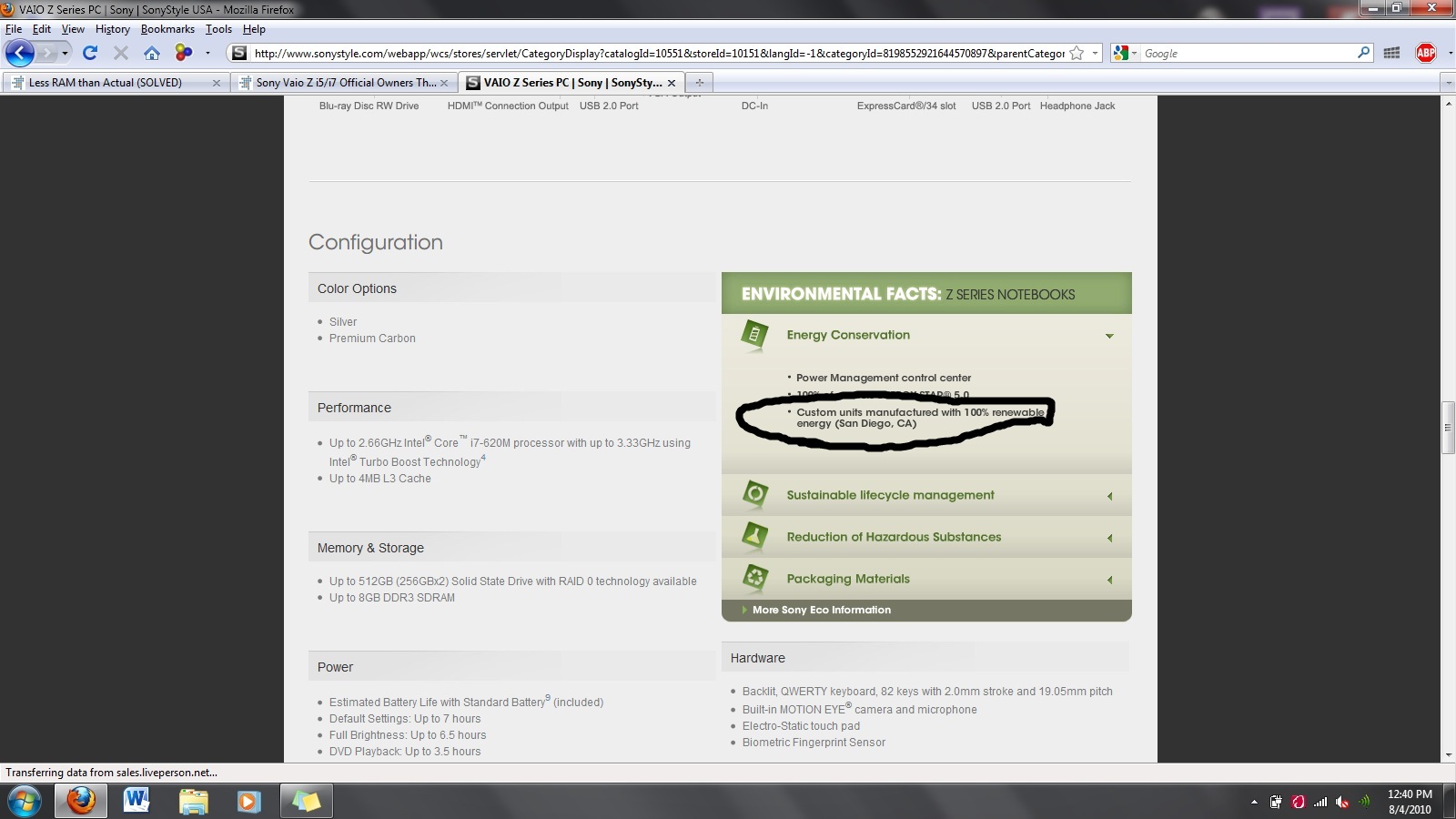The height and width of the screenshot is (819, 1456).
Task: Click the Stop loading button
Action: (x=120, y=53)
